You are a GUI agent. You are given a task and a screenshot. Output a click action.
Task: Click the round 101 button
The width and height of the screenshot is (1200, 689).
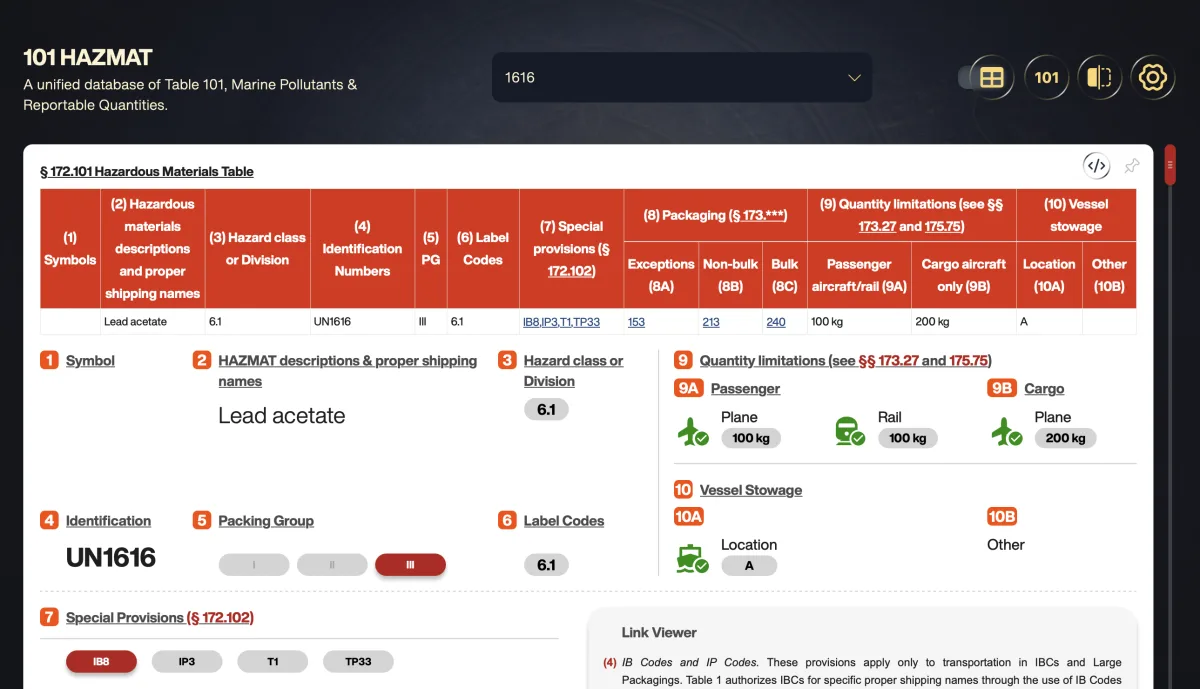point(1047,77)
